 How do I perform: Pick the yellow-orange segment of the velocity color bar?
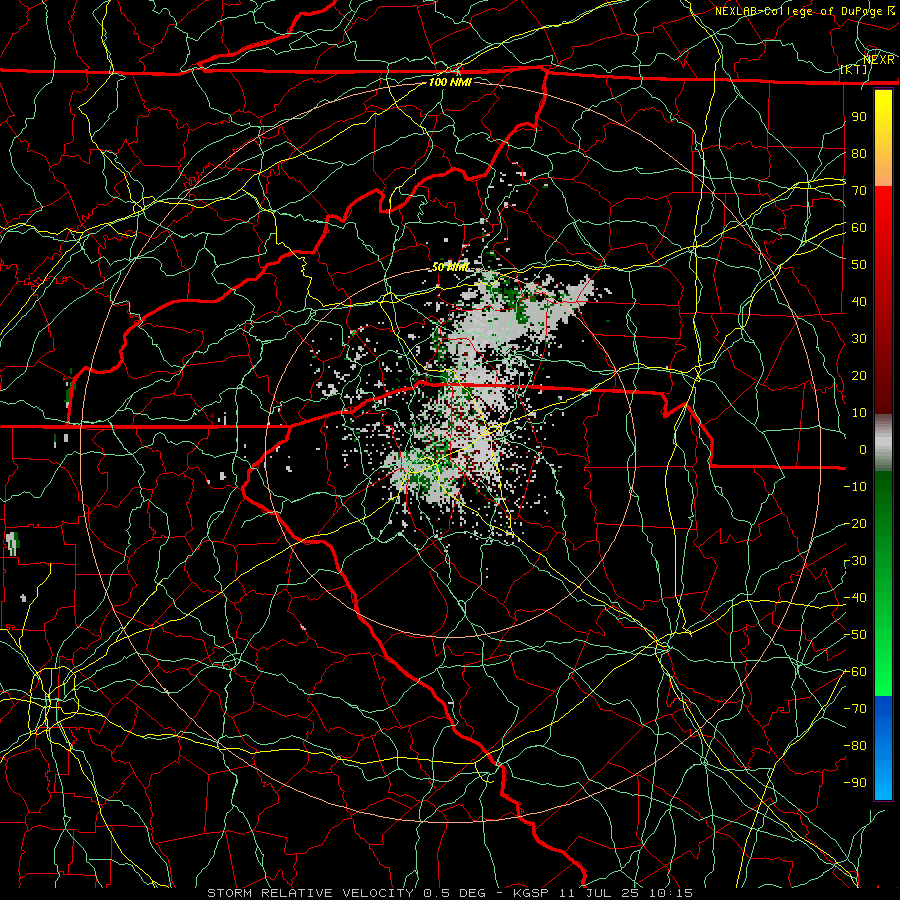[883, 138]
